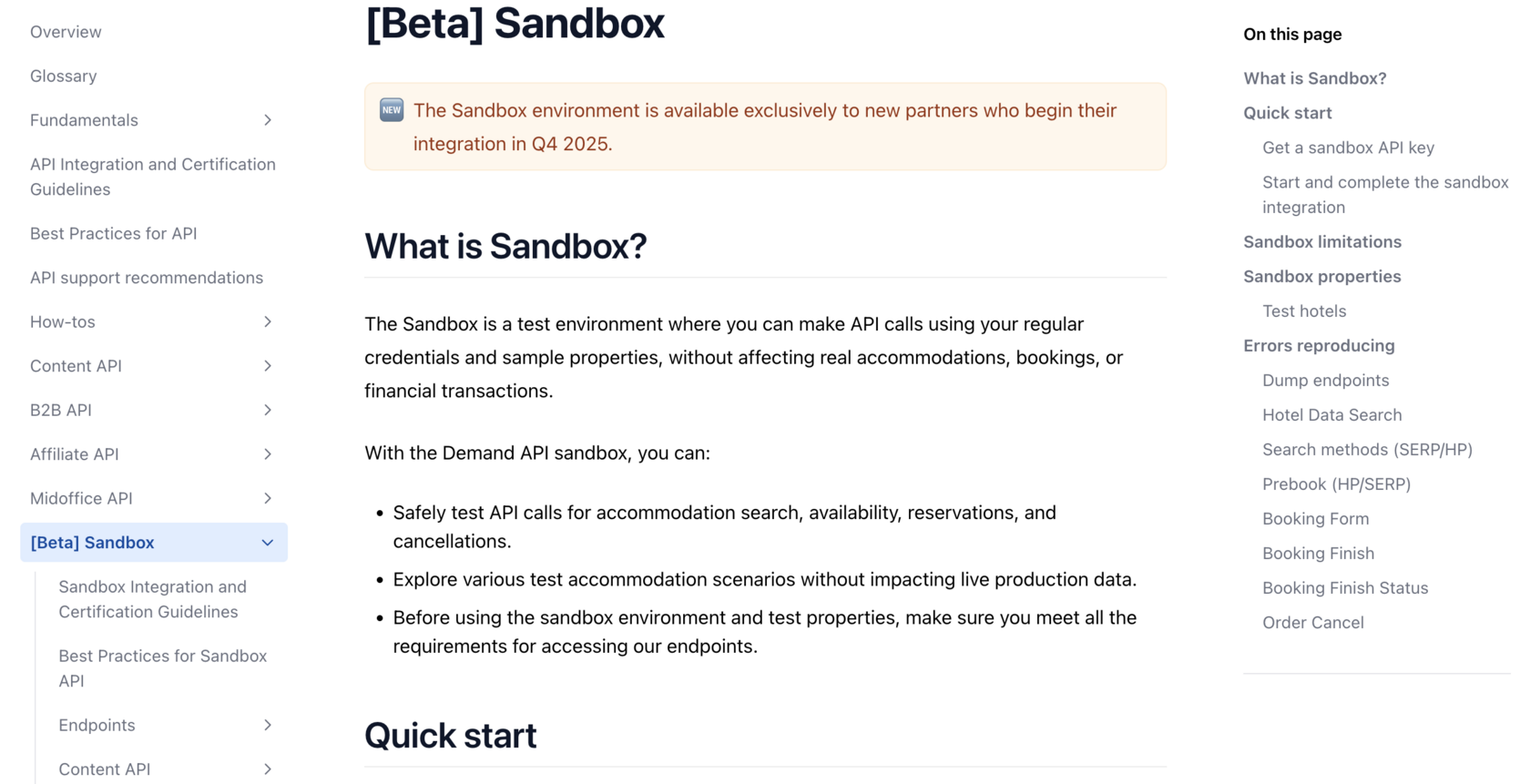Screen dimensions: 1530x784
Task: Open the Glossary sidebar item
Action: [64, 76]
